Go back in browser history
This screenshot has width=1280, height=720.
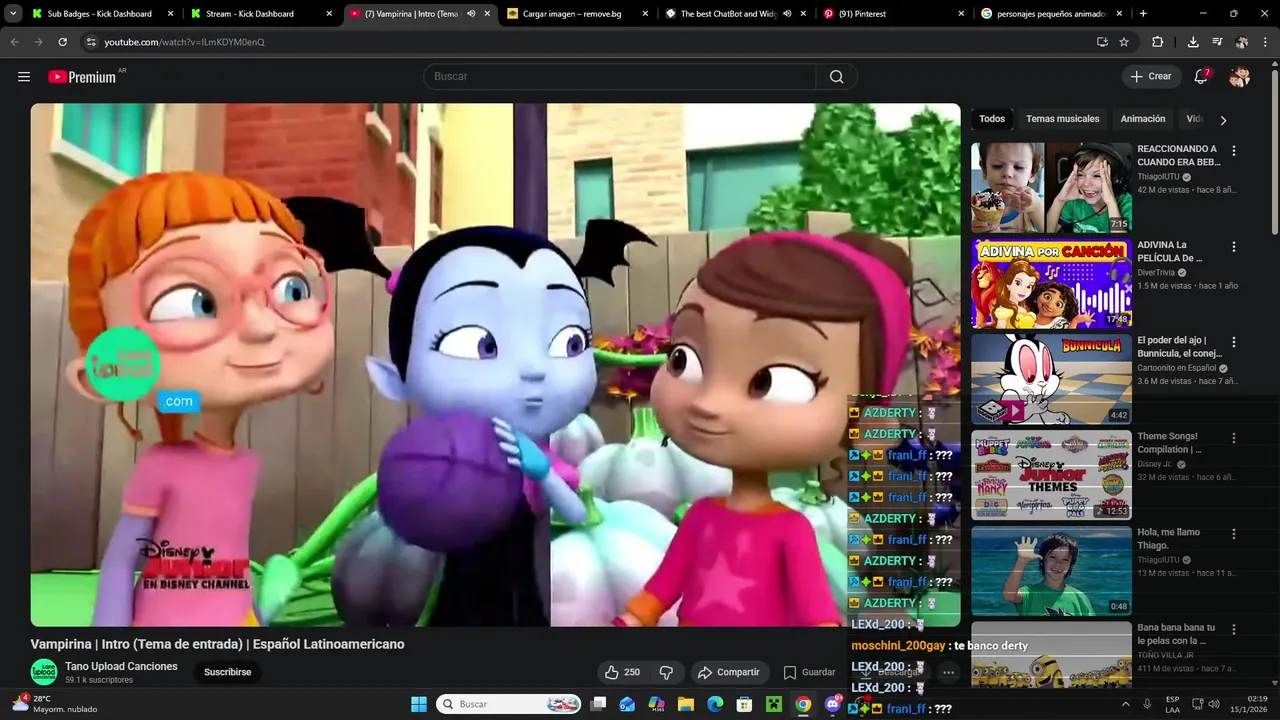[14, 42]
